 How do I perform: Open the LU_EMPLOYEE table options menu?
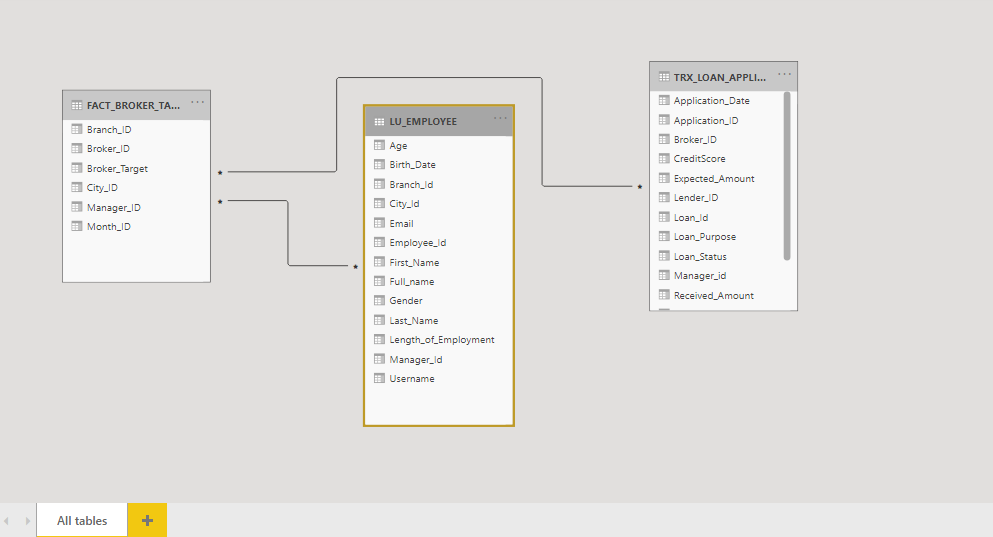click(500, 118)
